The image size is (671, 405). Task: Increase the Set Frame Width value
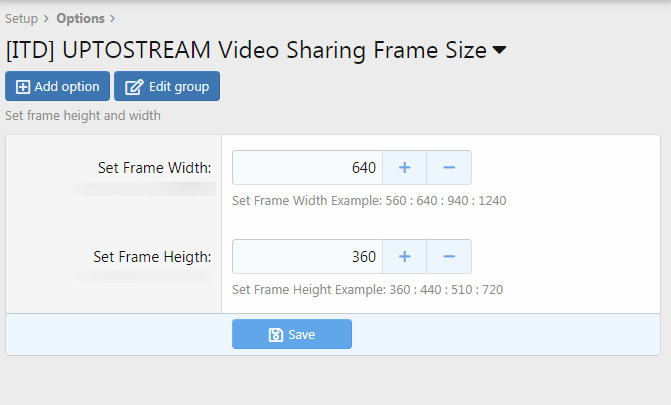(x=405, y=168)
